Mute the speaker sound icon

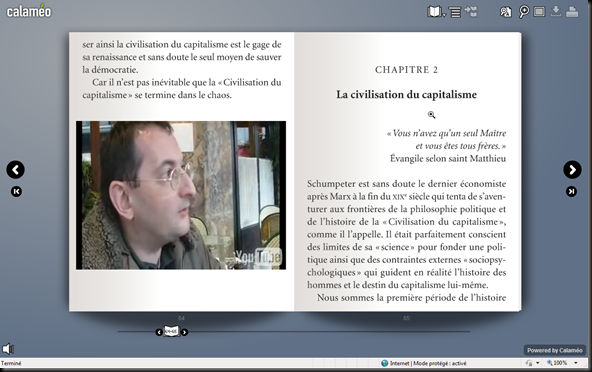pyautogui.click(x=8, y=349)
